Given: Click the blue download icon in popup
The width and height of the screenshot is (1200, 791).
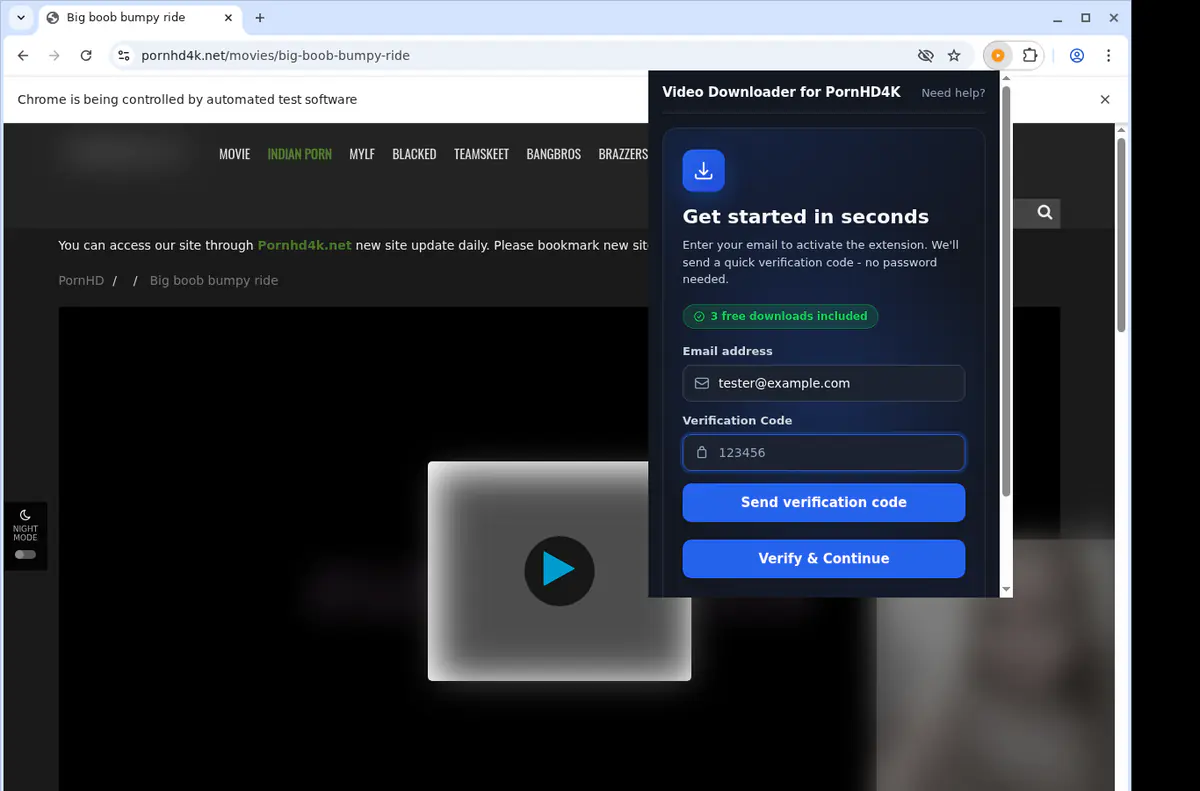Looking at the screenshot, I should click(704, 170).
